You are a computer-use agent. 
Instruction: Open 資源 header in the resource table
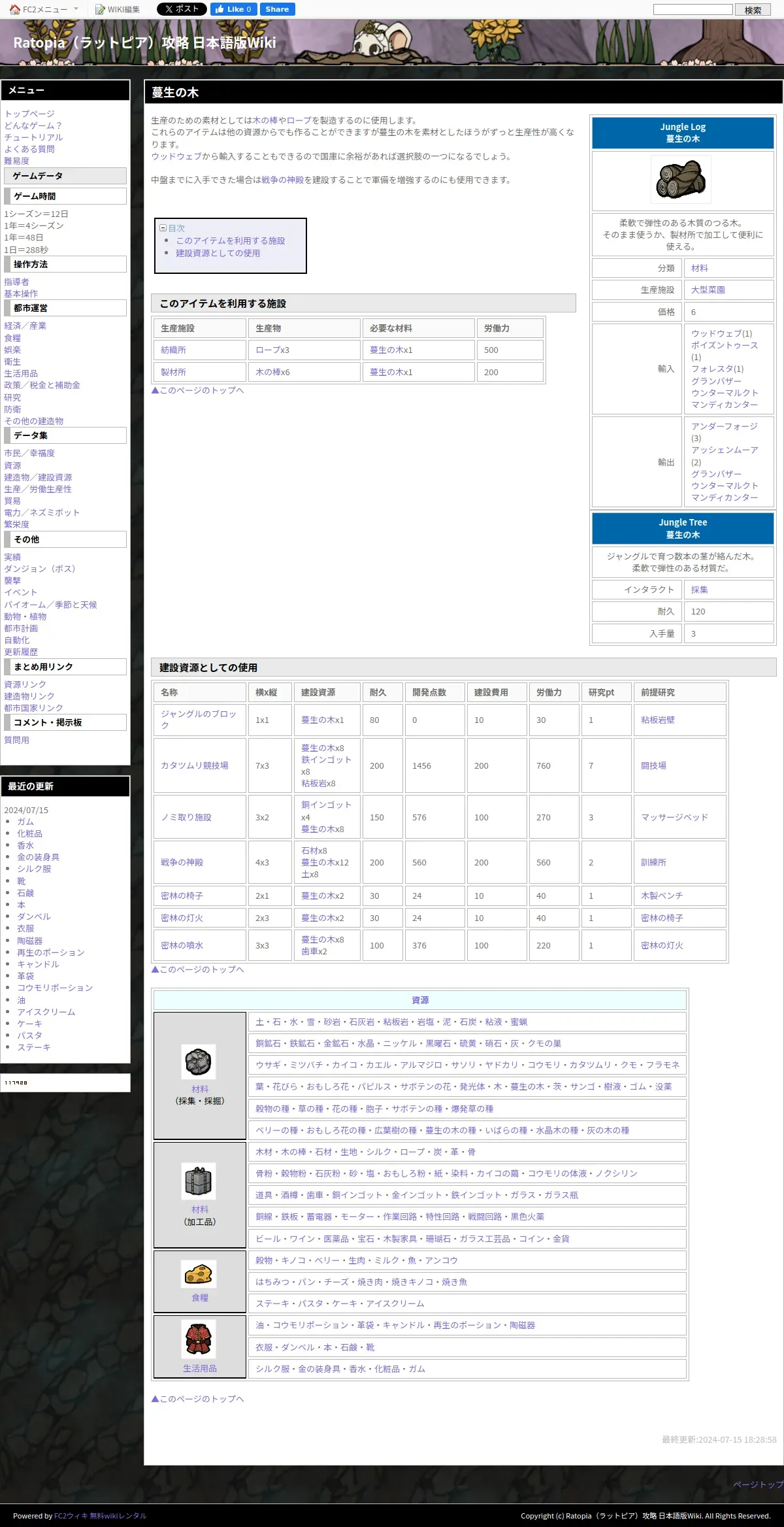tap(420, 1000)
